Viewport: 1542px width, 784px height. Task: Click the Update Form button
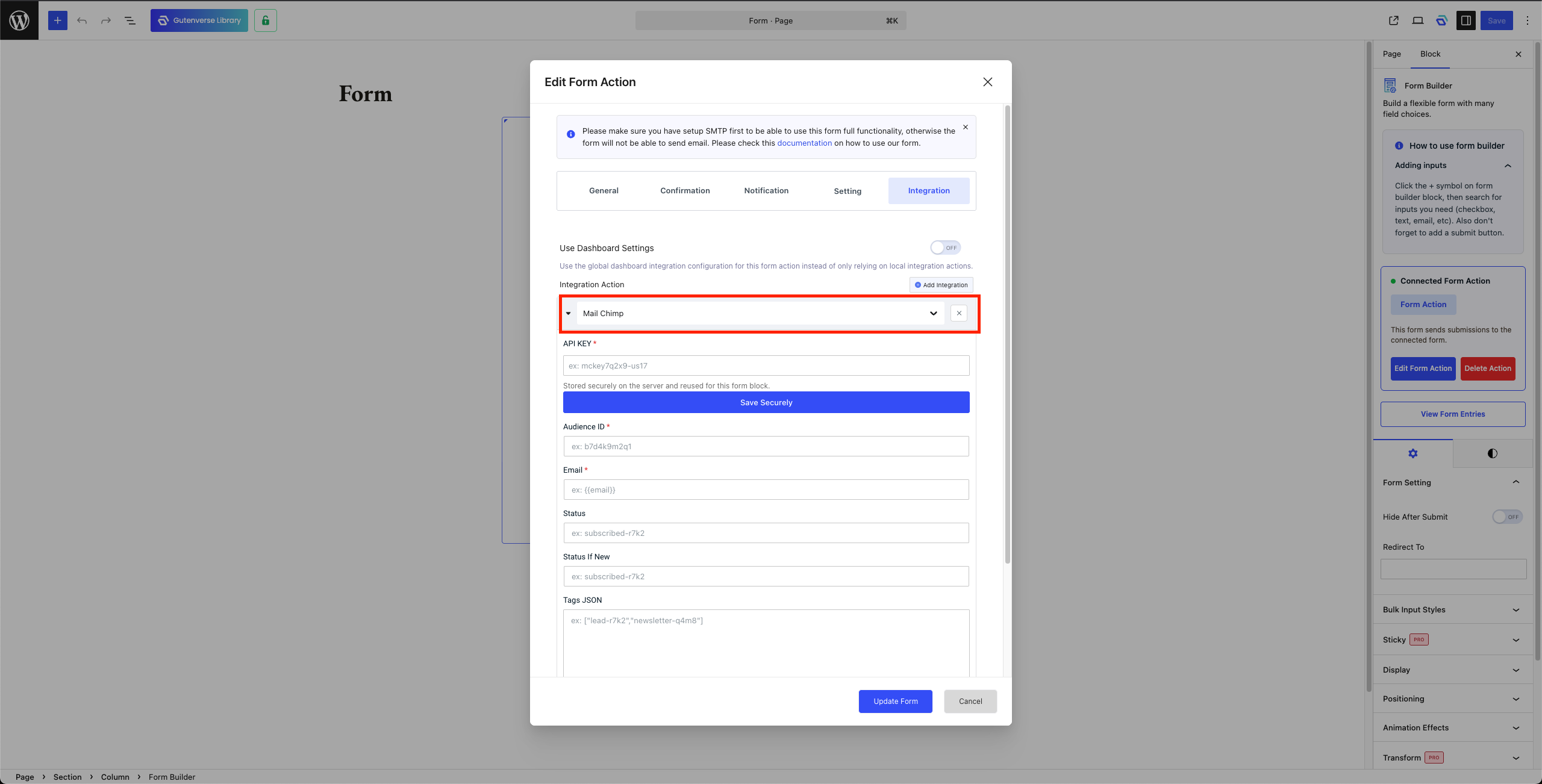coord(896,702)
